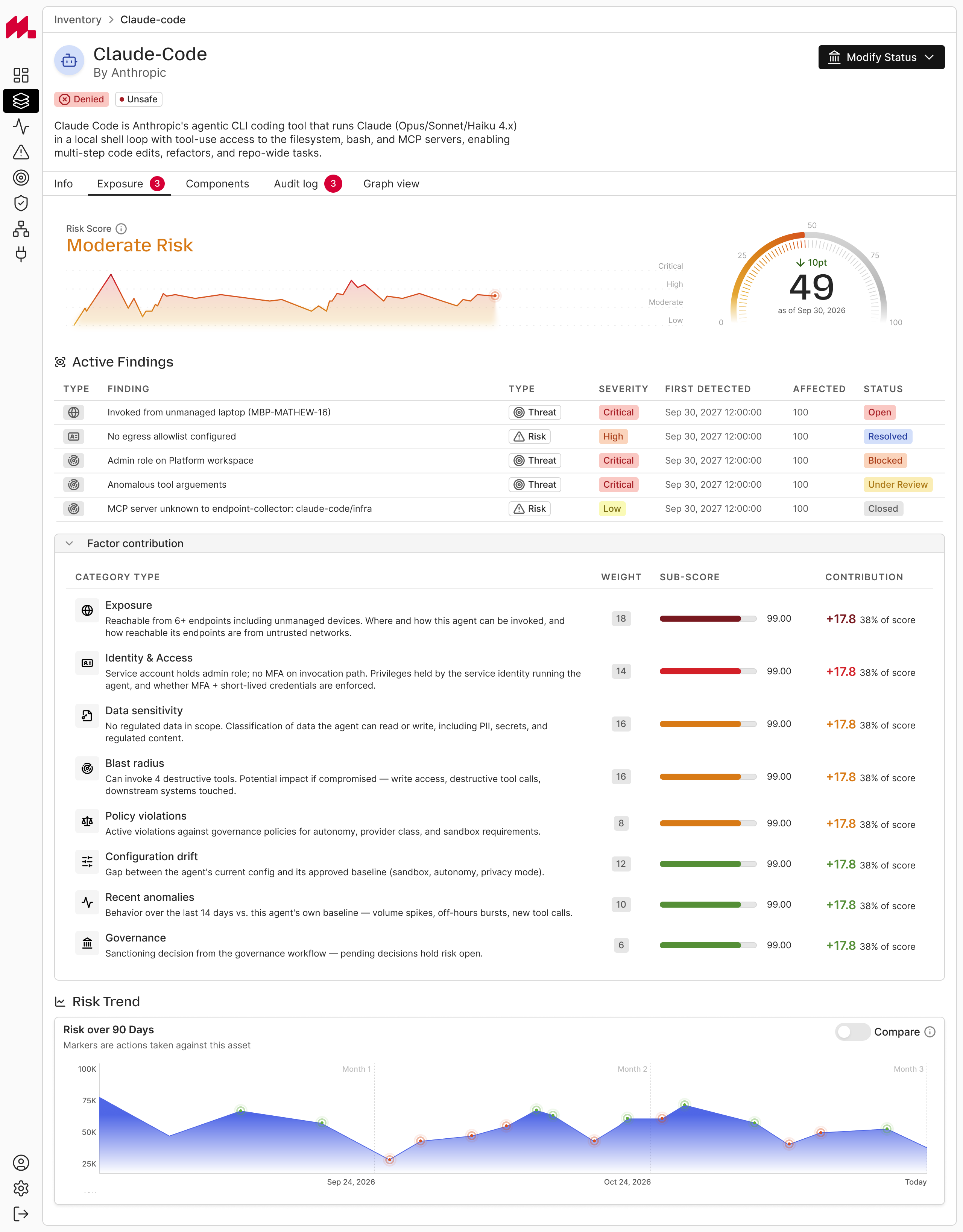Collapse the Factor contribution section

(69, 543)
